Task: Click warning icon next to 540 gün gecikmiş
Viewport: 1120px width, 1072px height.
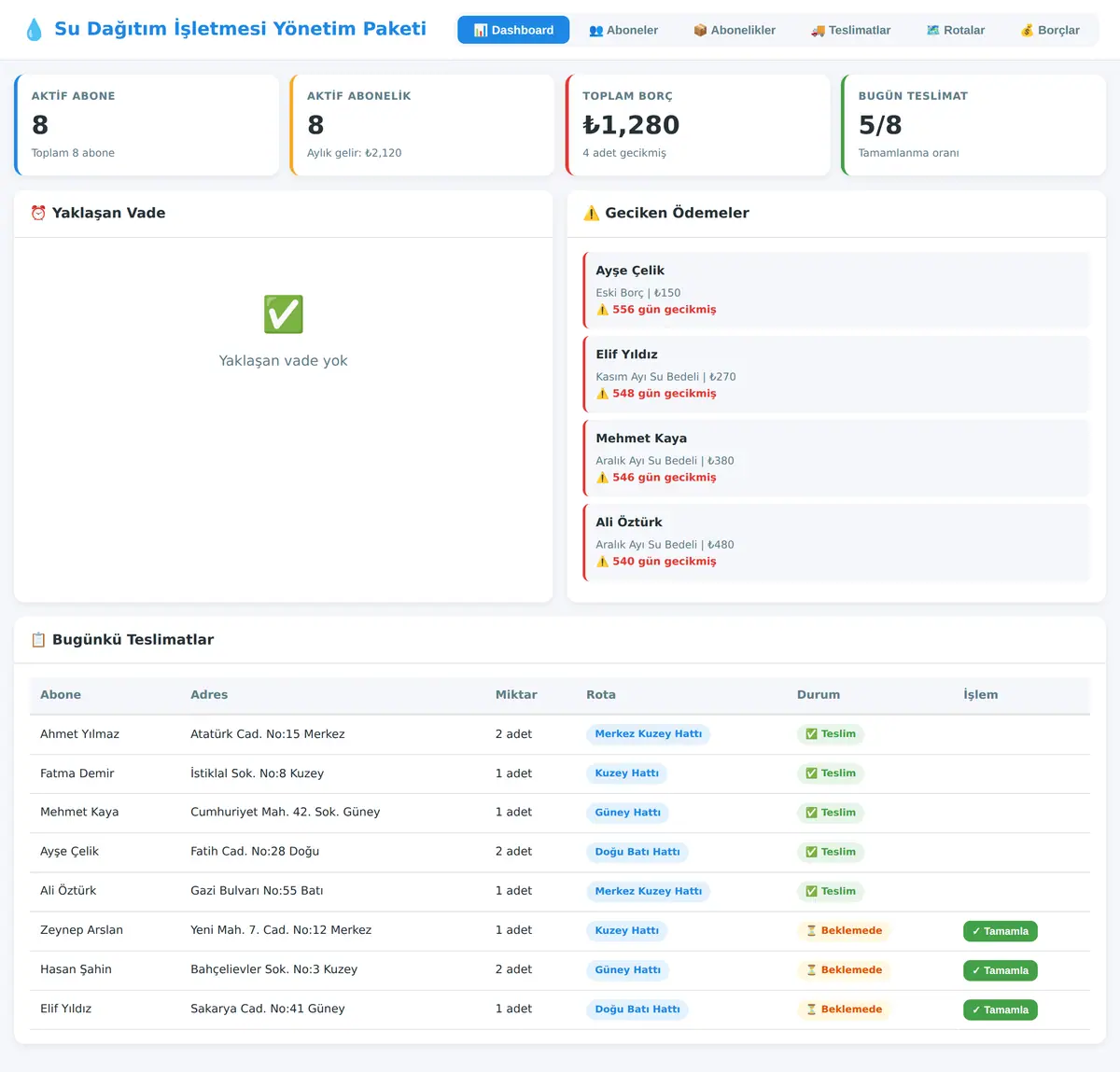Action: (x=602, y=562)
